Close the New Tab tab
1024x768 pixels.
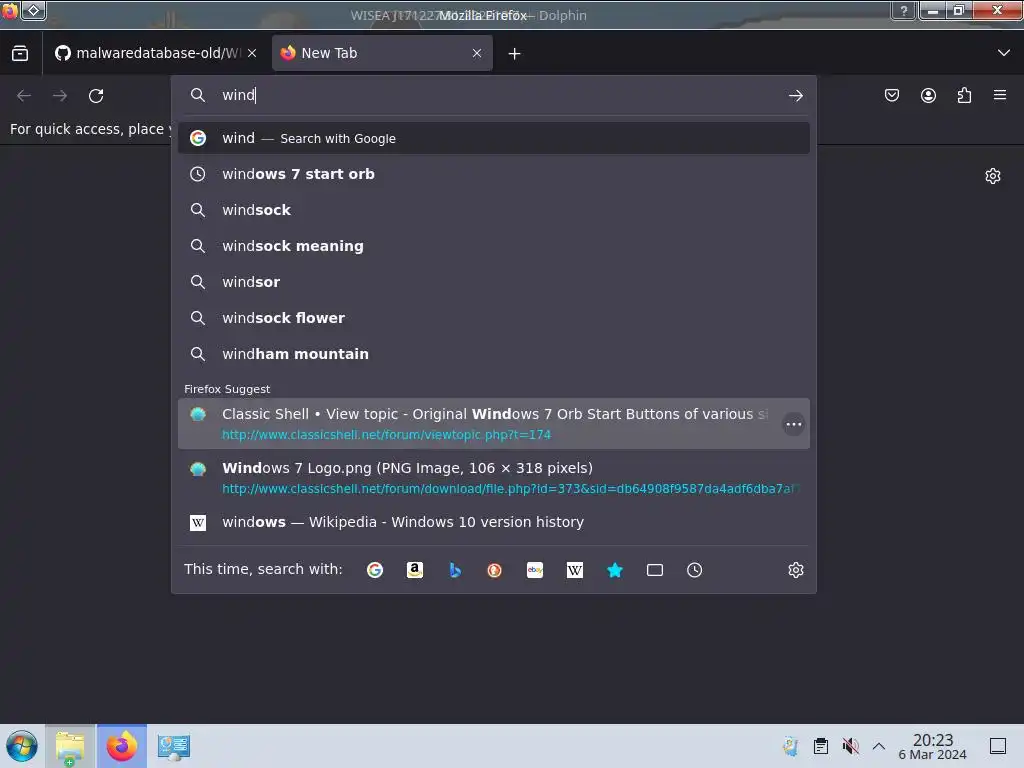(477, 53)
